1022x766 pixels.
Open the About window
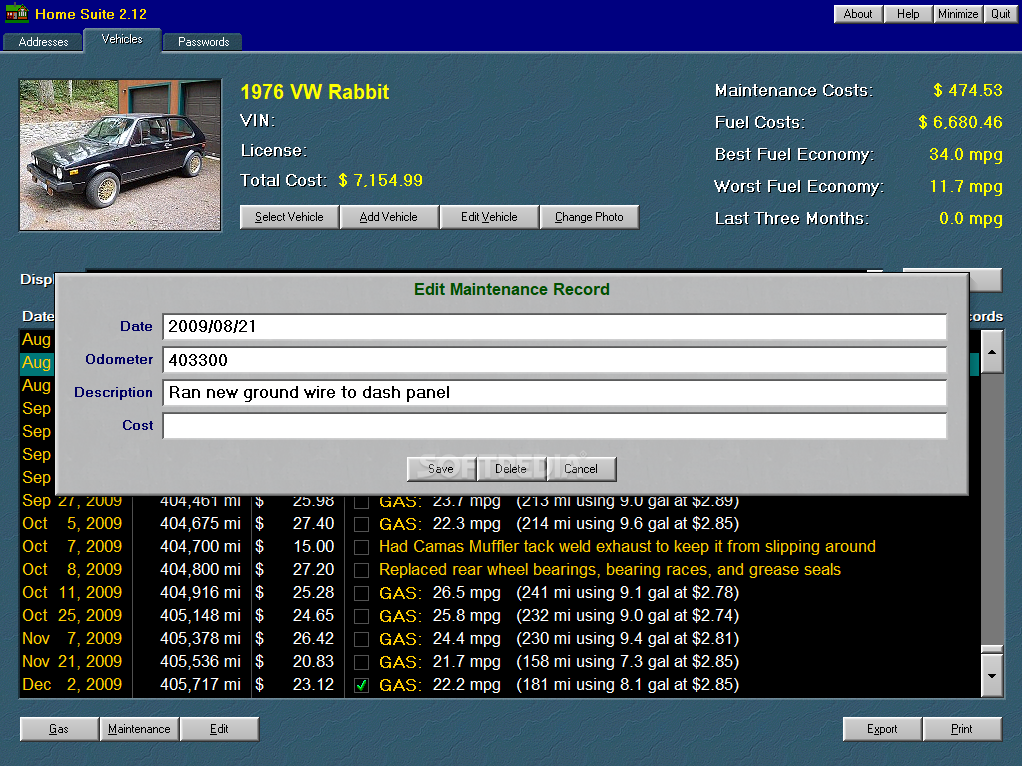coord(858,14)
